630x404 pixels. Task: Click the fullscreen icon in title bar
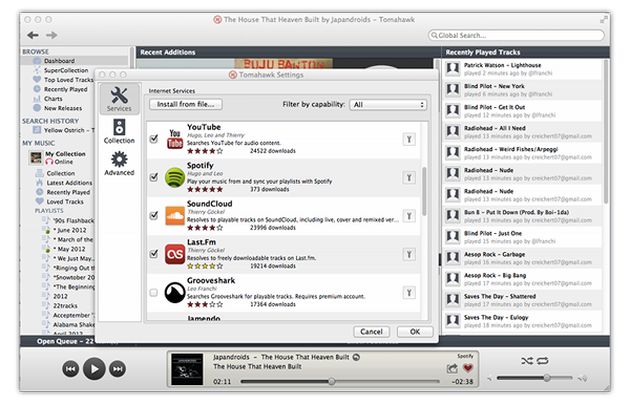pos(603,19)
